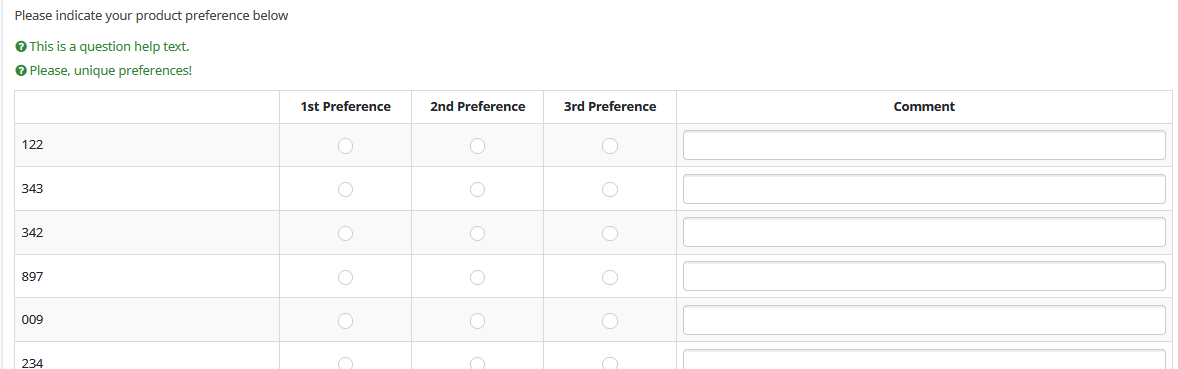Focus the comment field for item 343
The image size is (1178, 369).
click(924, 189)
